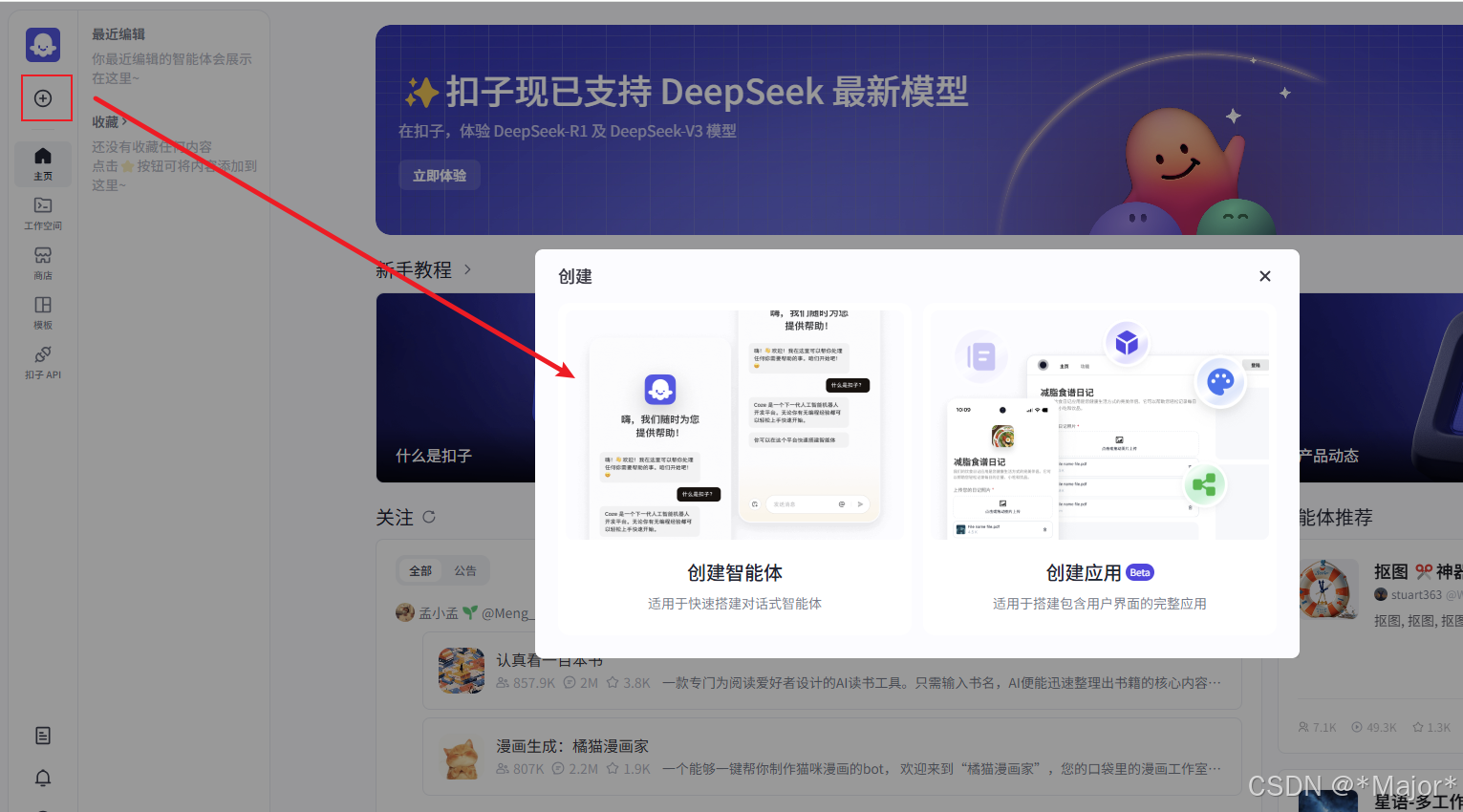The height and width of the screenshot is (812, 1463).
Task: Click the orange cat bot avatar
Action: click(462, 758)
